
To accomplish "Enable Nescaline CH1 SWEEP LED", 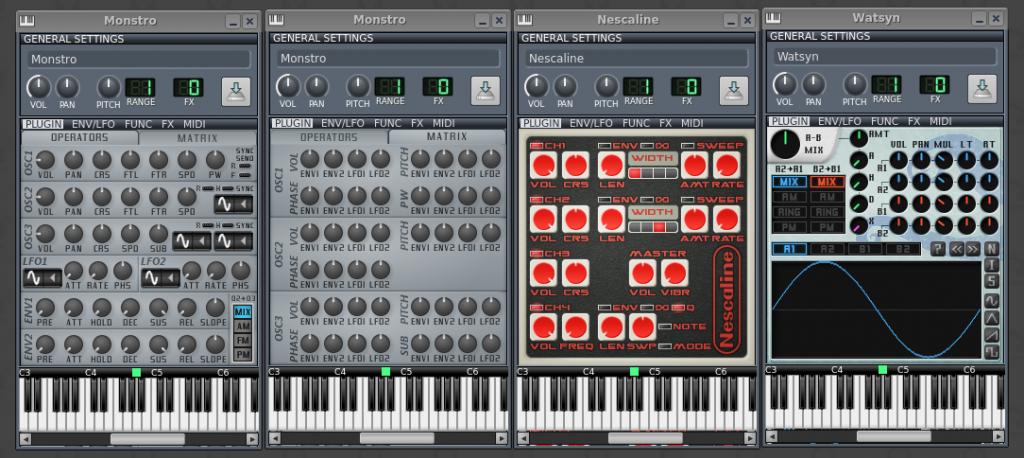I will click(688, 146).
